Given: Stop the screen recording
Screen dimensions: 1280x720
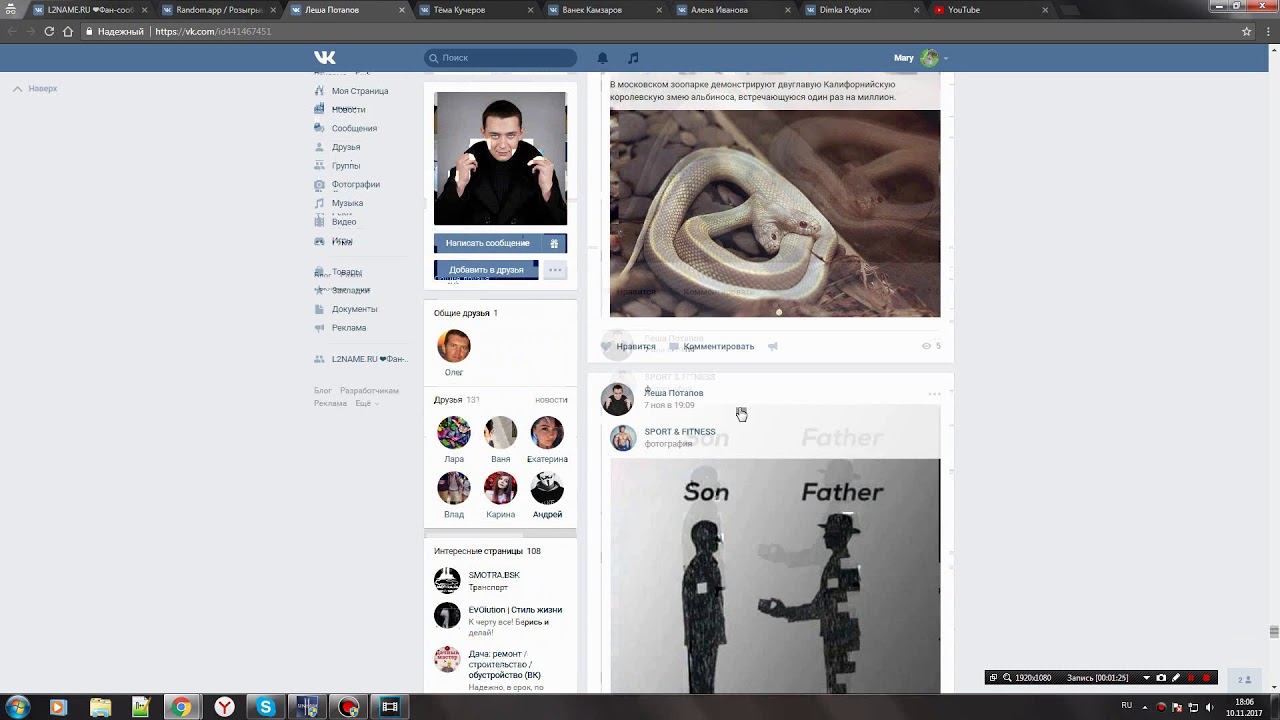Looking at the screenshot, I should pos(1206,678).
